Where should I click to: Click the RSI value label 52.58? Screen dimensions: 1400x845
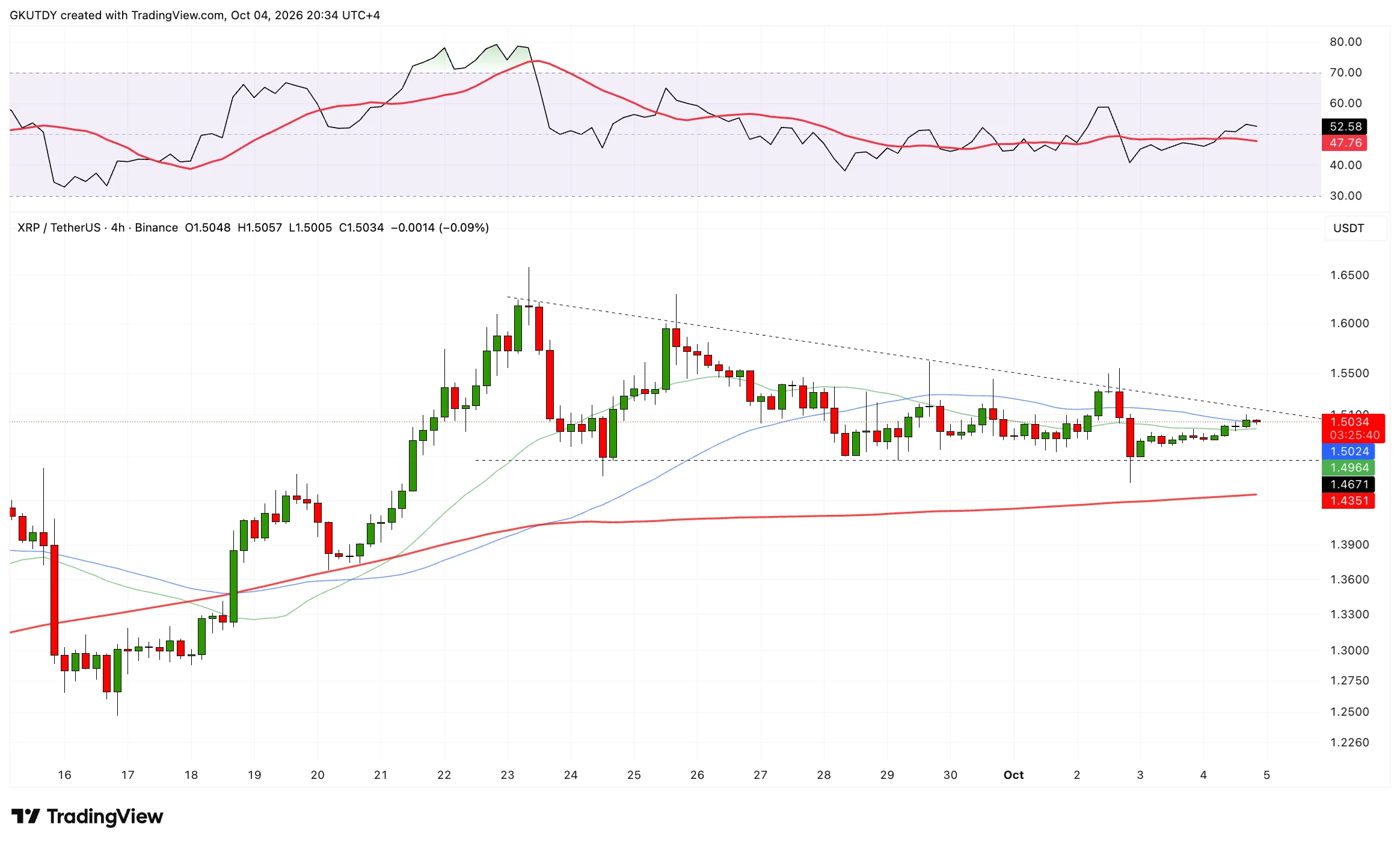pos(1345,126)
